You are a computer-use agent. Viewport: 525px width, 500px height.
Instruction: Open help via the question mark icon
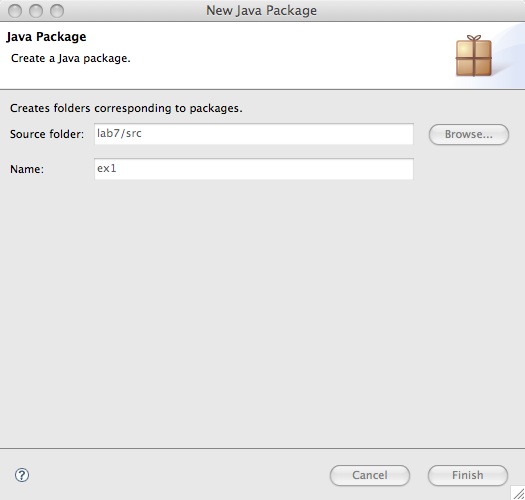click(22, 475)
